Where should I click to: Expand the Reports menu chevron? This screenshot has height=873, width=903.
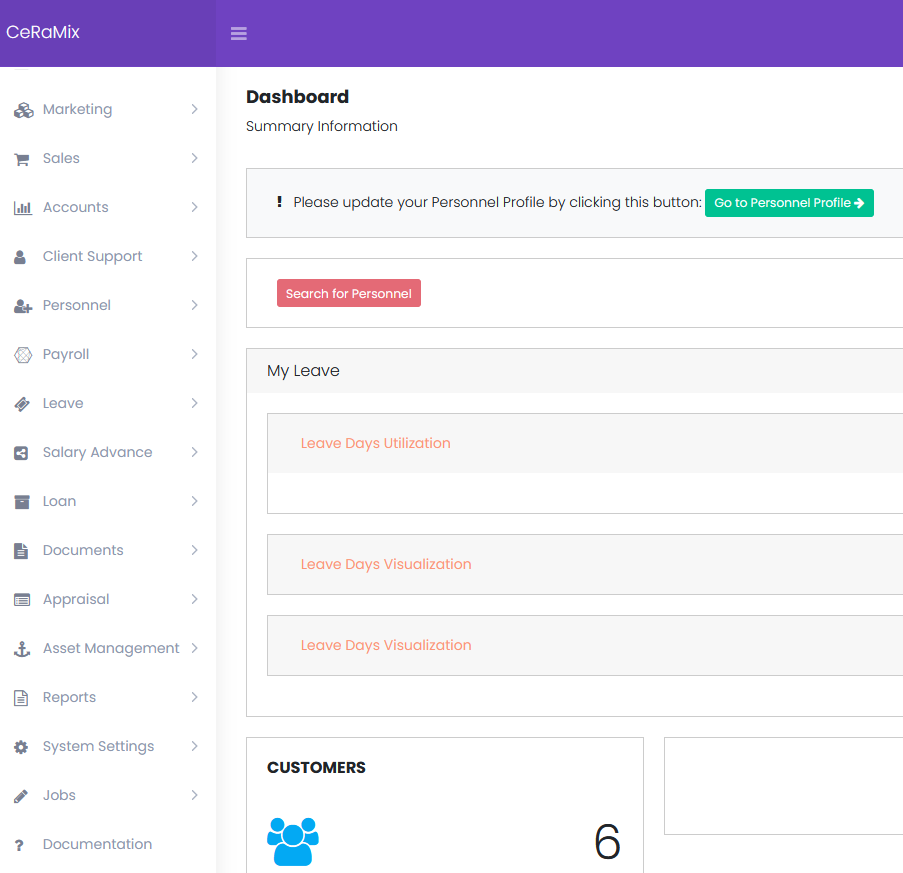pos(195,697)
